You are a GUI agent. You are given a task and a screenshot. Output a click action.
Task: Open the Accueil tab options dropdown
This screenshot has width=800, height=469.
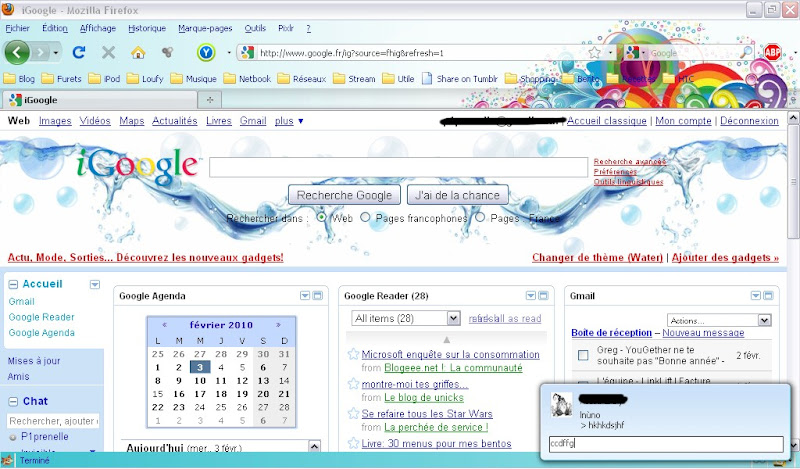(x=95, y=284)
